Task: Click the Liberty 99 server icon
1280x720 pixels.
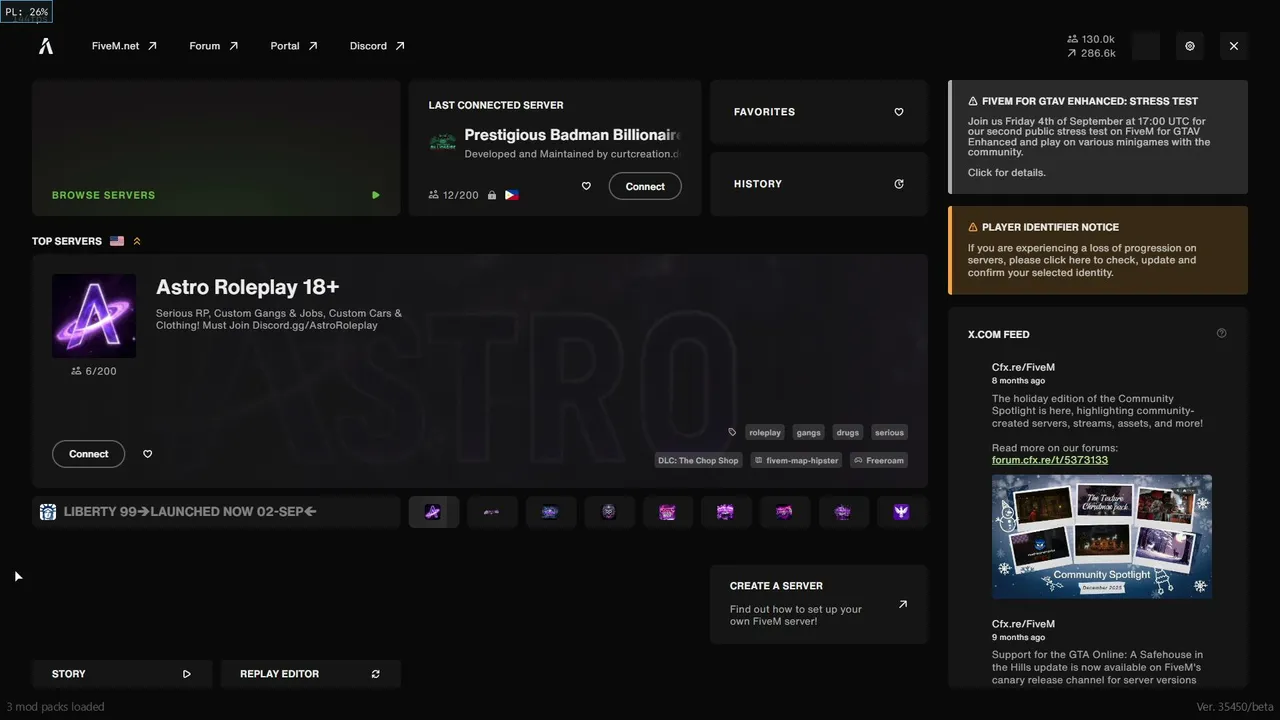Action: point(48,512)
